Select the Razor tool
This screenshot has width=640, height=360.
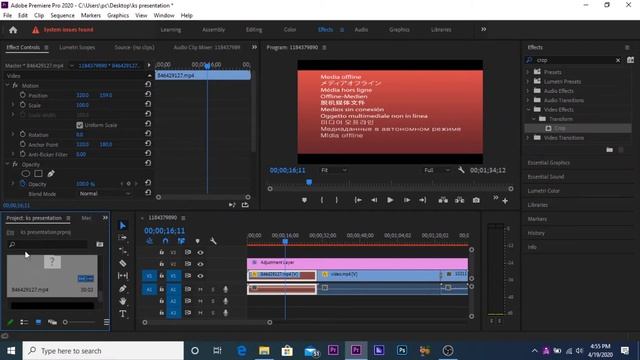pos(122,263)
